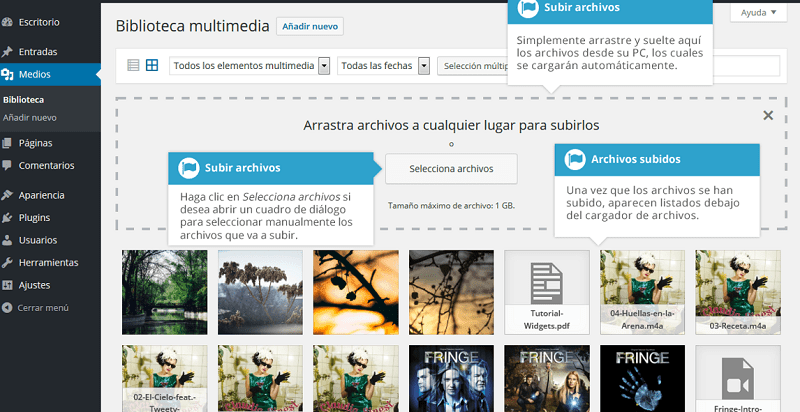
Task: Open Biblioteca submenu item
Action: [23, 100]
